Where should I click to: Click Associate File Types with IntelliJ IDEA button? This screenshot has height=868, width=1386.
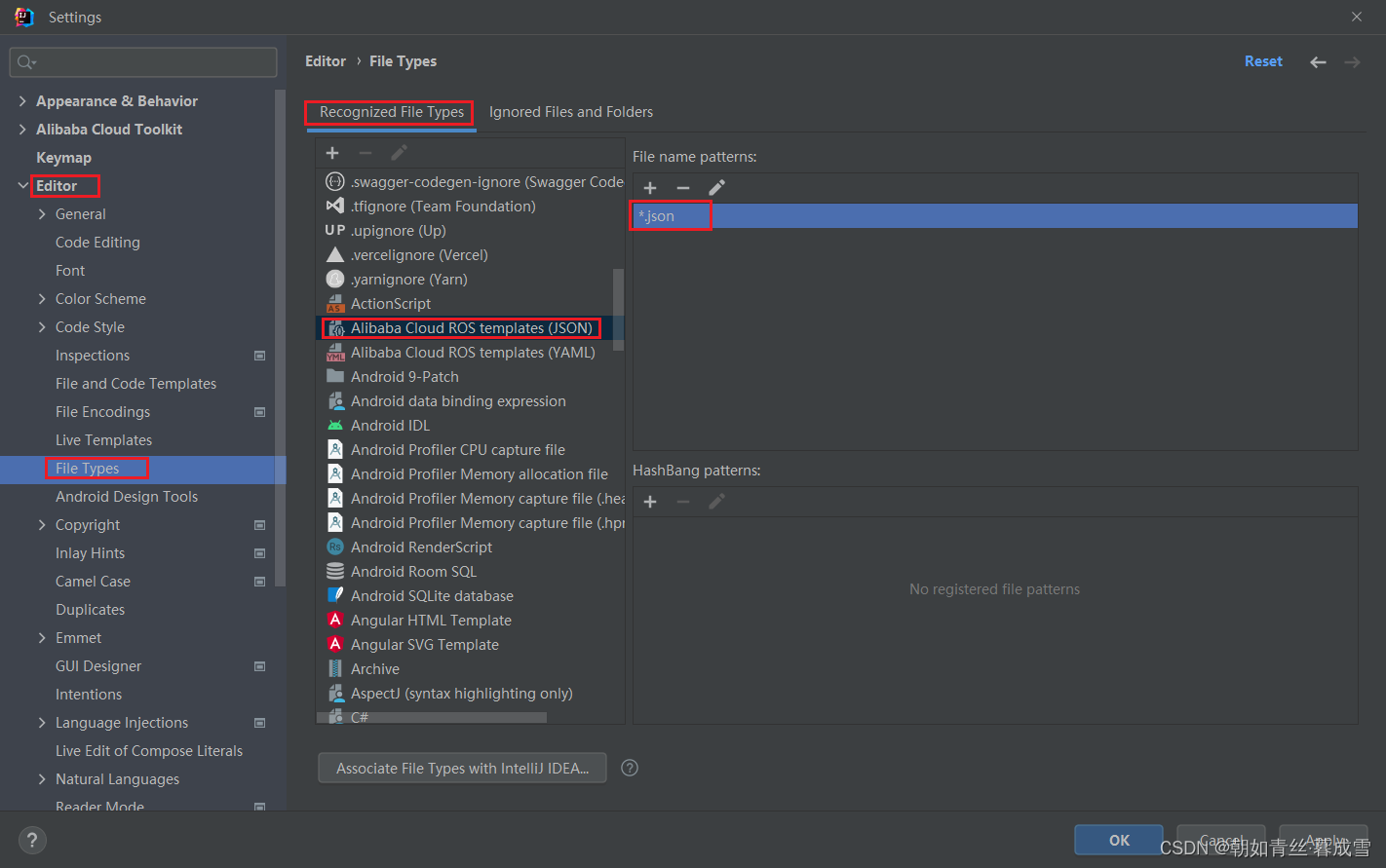[x=462, y=768]
